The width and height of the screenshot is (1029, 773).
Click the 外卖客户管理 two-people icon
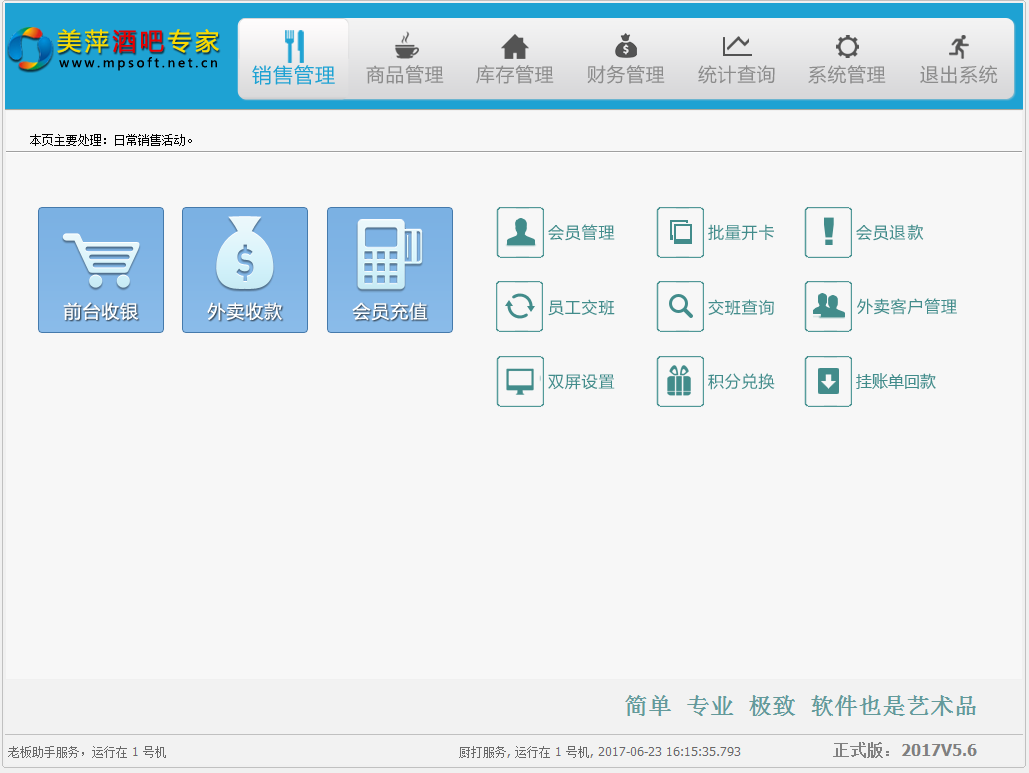(x=828, y=307)
